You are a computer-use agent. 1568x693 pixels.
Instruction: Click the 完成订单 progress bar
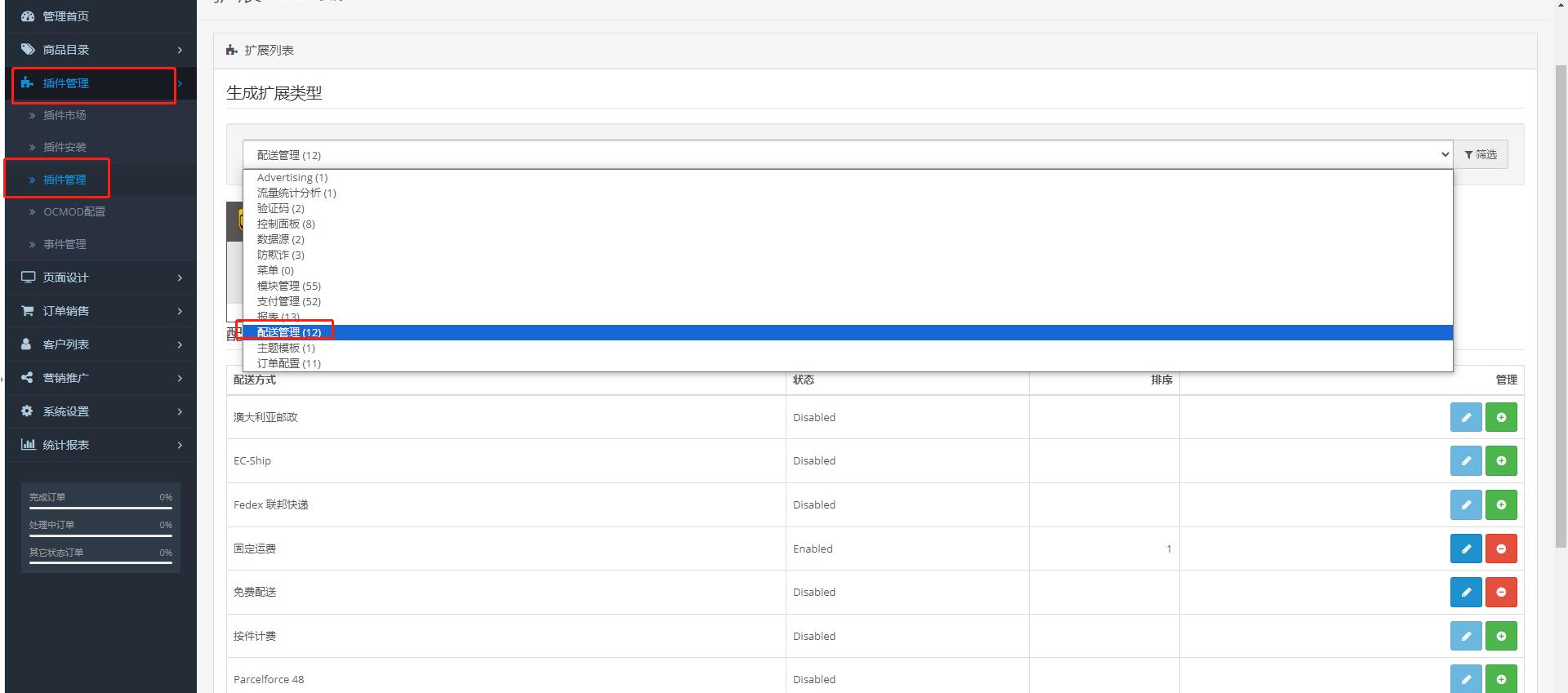[100, 508]
